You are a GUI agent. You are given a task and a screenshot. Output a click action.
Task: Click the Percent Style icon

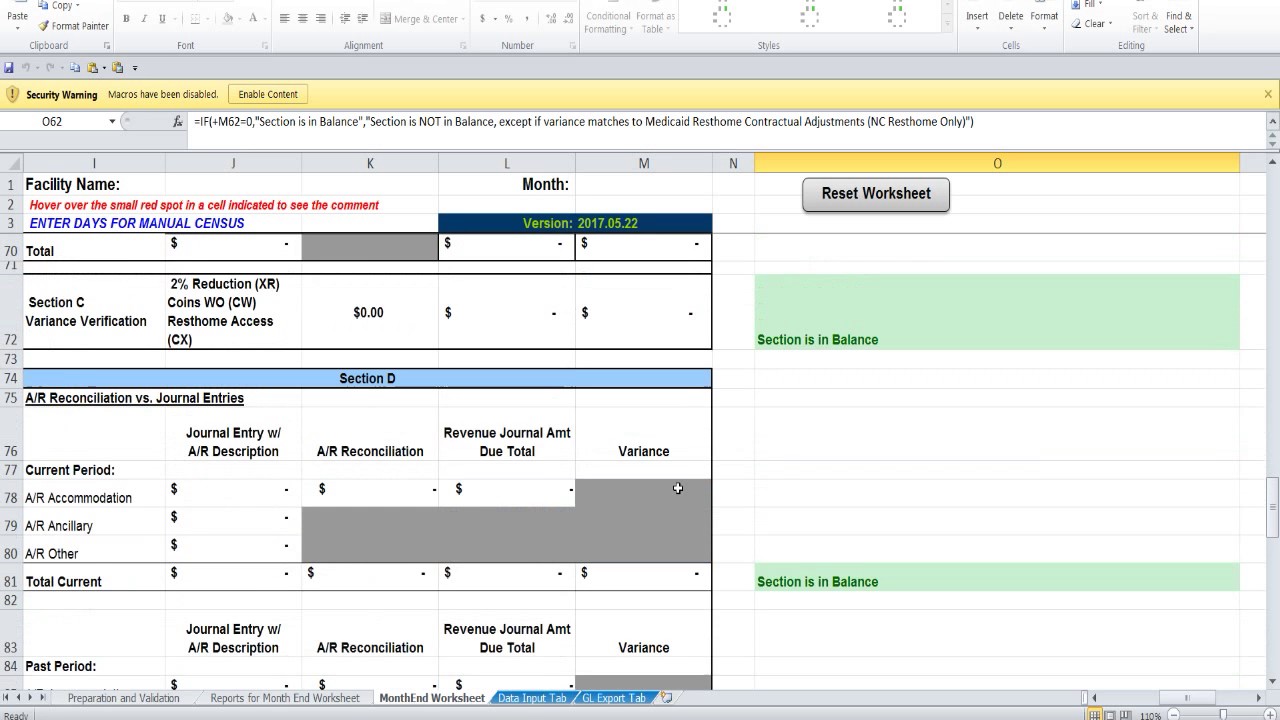508,19
